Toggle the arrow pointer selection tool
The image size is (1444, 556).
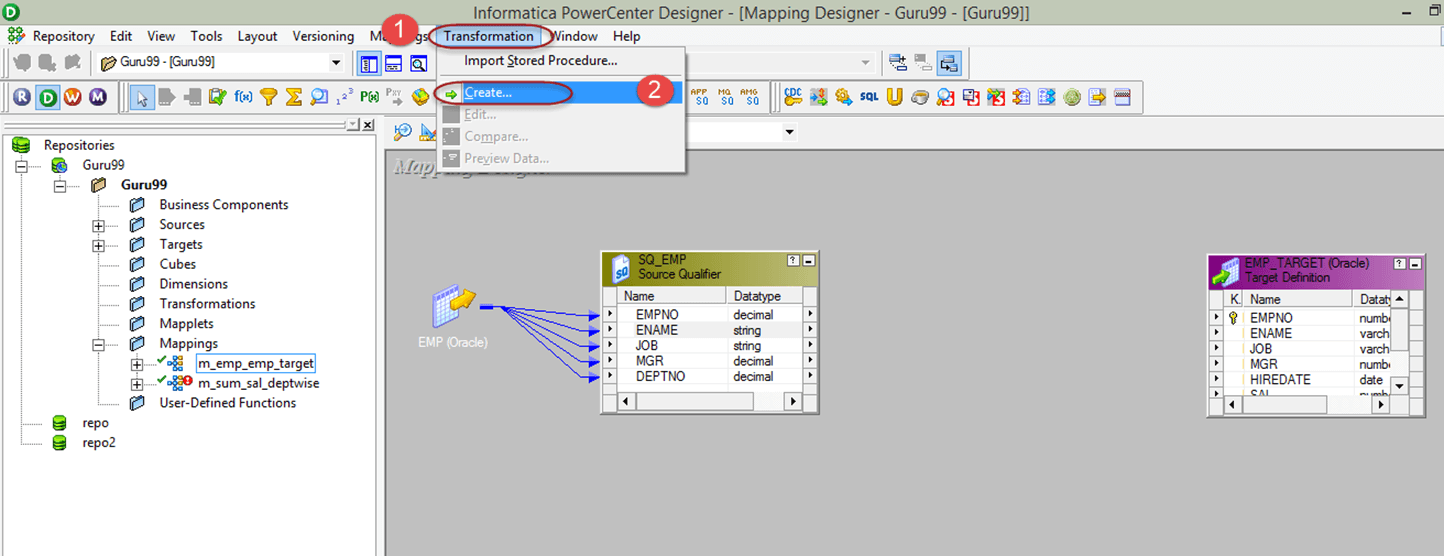pyautogui.click(x=143, y=97)
